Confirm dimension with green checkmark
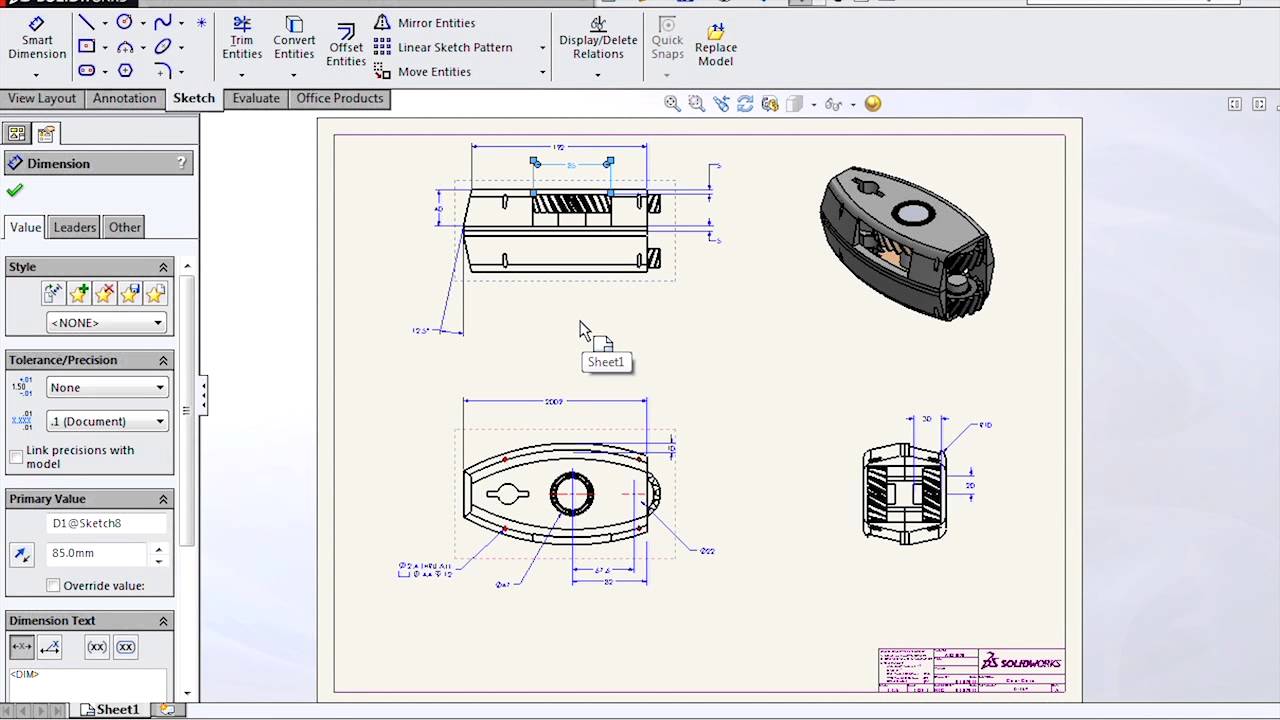The height and width of the screenshot is (720, 1280). [x=14, y=190]
